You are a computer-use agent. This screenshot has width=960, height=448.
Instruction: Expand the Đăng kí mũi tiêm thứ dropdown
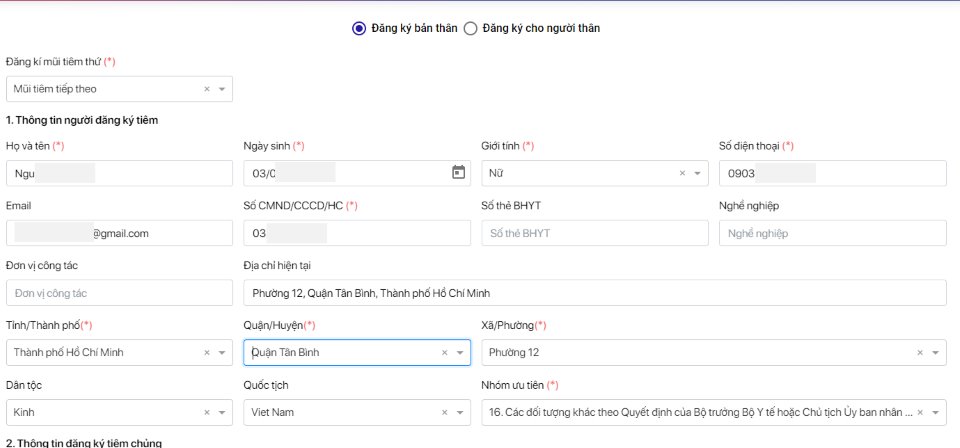point(222,89)
